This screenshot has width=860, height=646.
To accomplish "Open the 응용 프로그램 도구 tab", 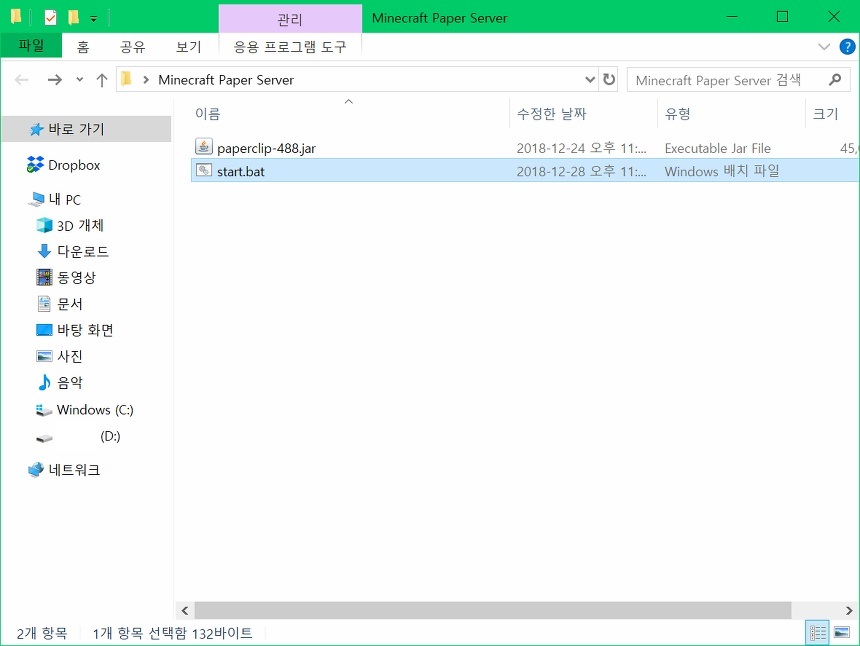I will 290,47.
